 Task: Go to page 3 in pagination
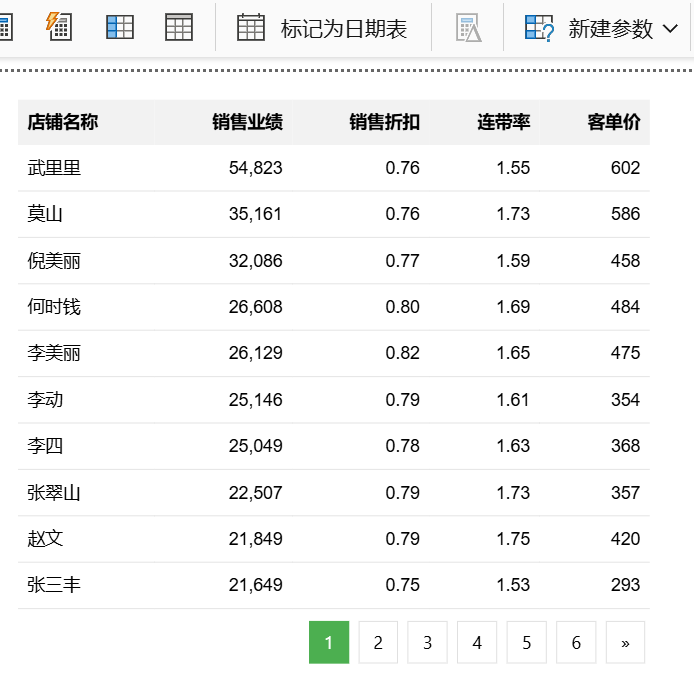[x=428, y=642]
